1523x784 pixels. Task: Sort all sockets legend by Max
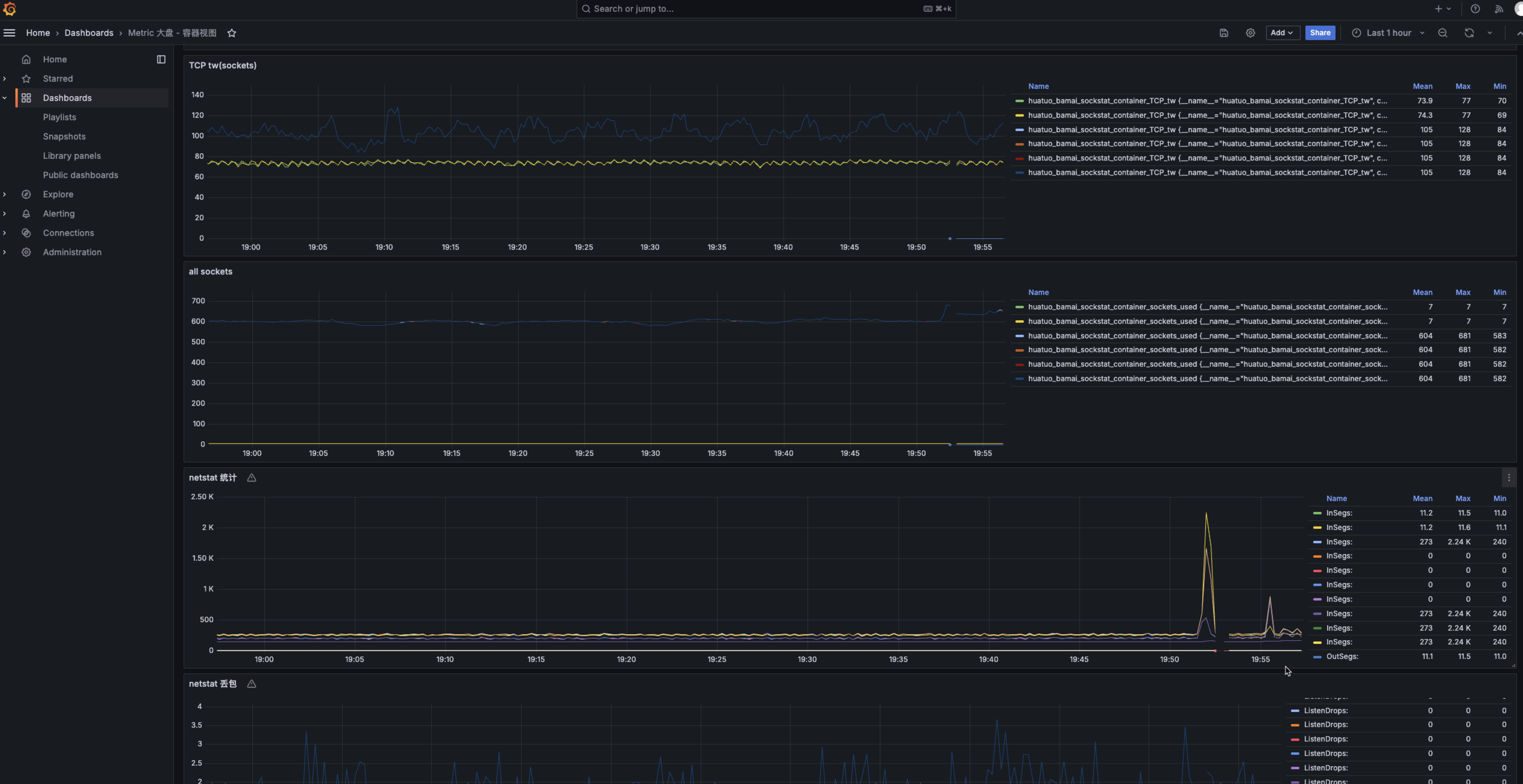coord(1463,293)
